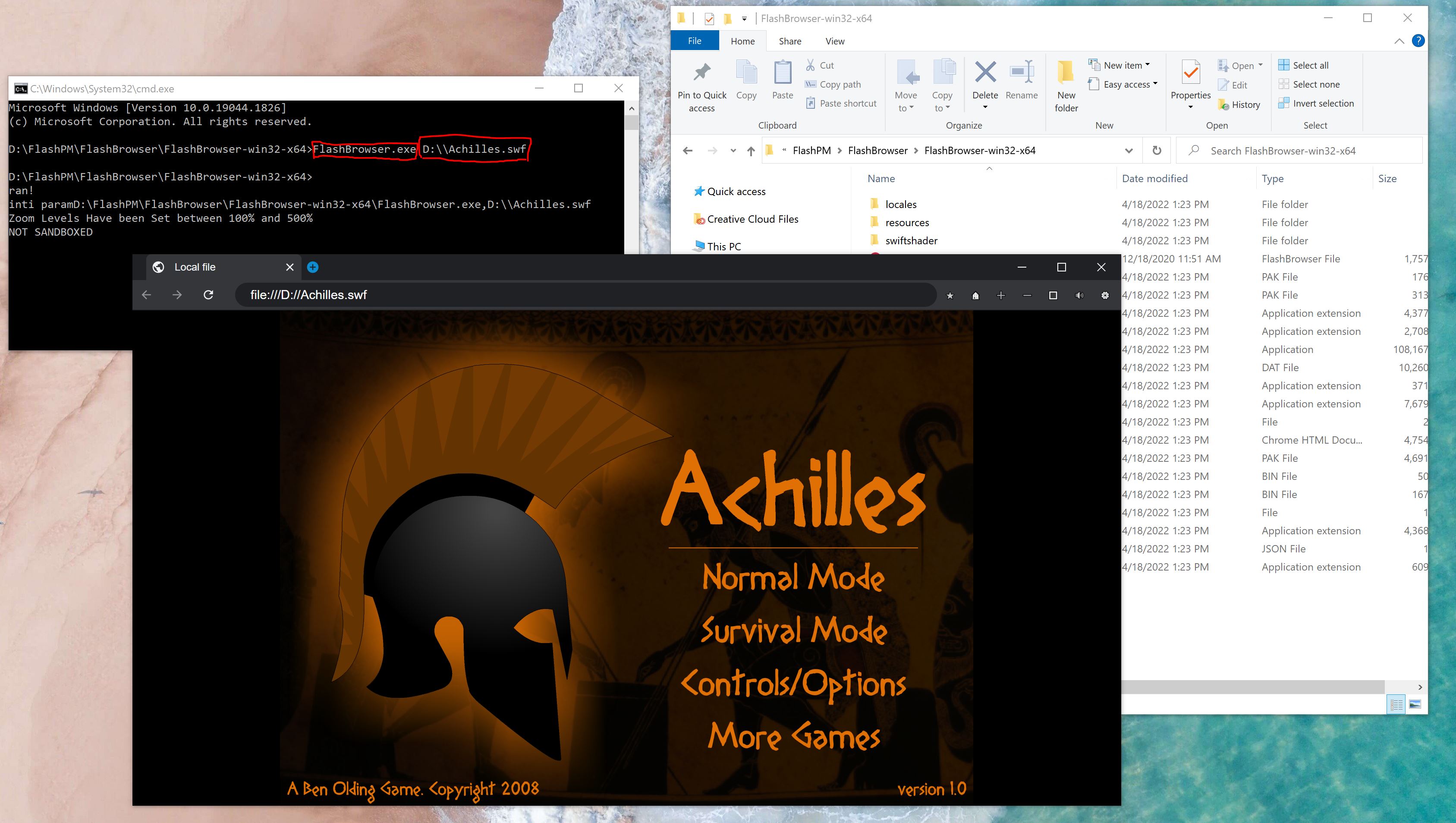Image resolution: width=1456 pixels, height=823 pixels.
Task: Switch to the Home ribbon tab
Action: point(742,41)
